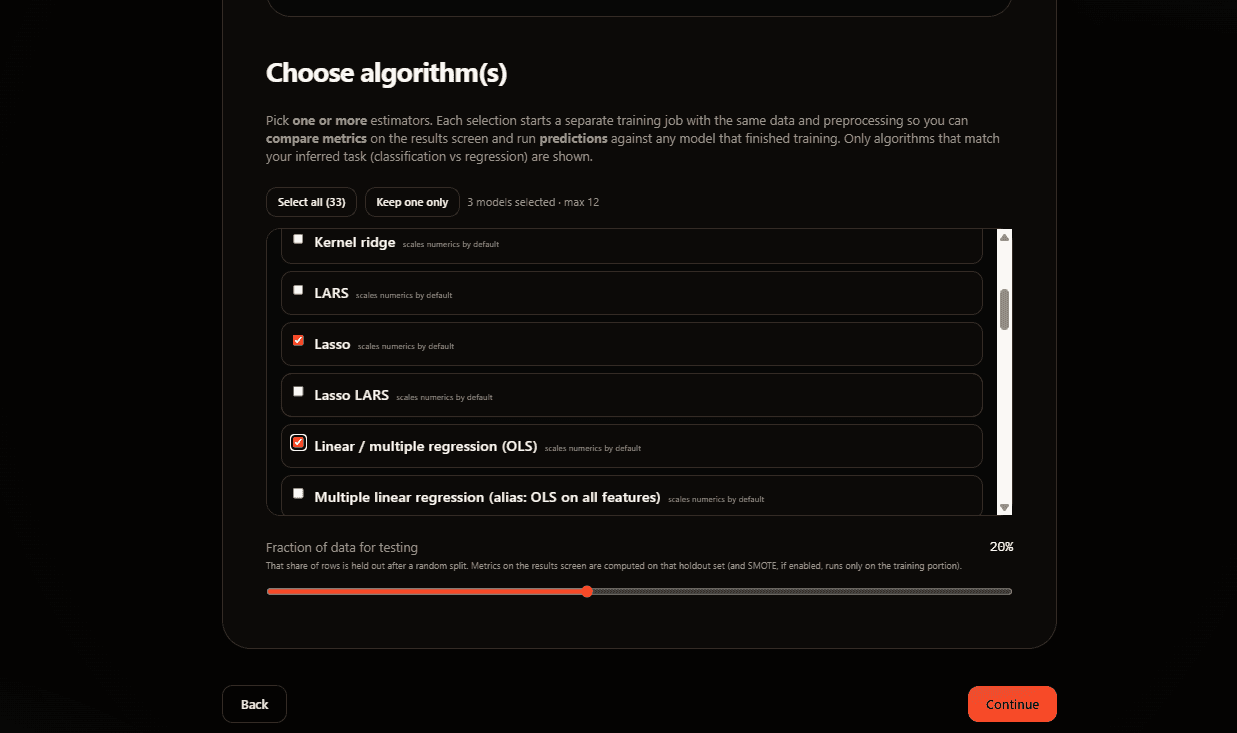Click the orange Continue button
Image resolution: width=1237 pixels, height=733 pixels.
tap(1011, 704)
